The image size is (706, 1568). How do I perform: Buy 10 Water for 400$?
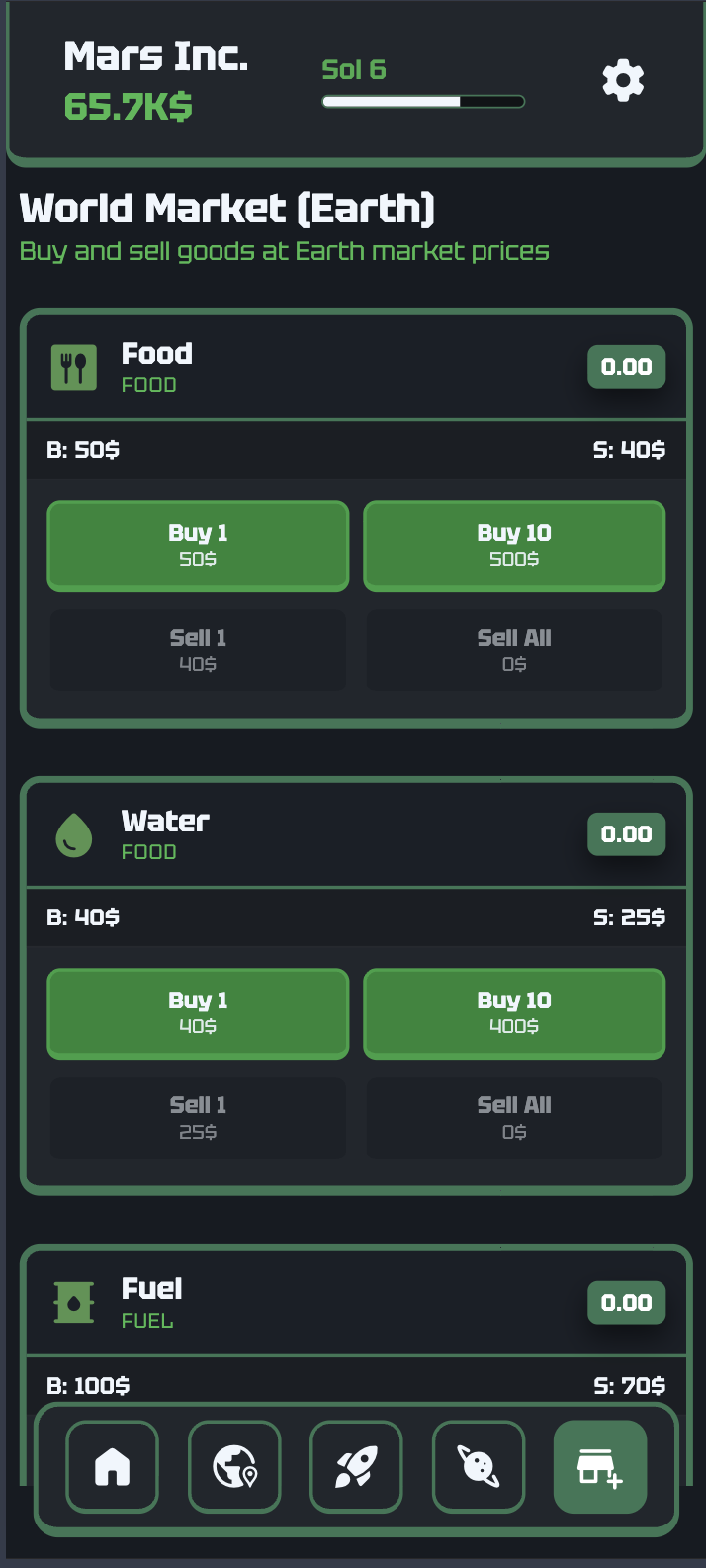point(514,1013)
